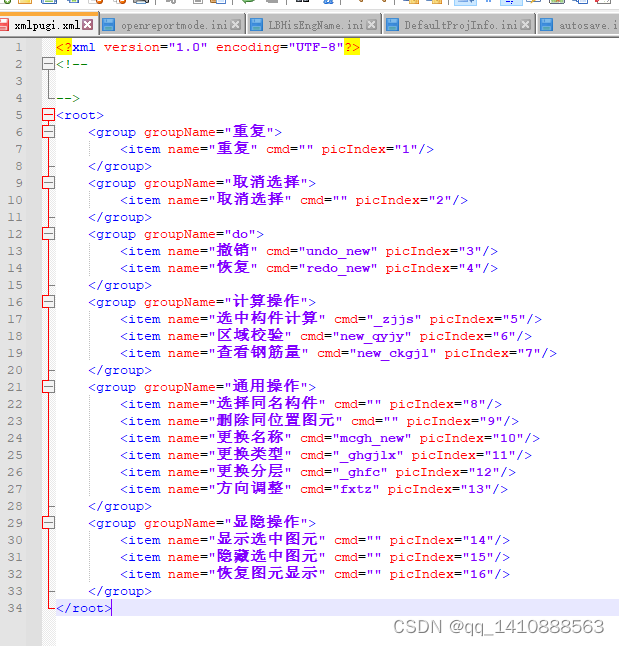Click the item name 恢复图元显示
Viewport: 619px width, 646px height.
pyautogui.click(x=267, y=573)
